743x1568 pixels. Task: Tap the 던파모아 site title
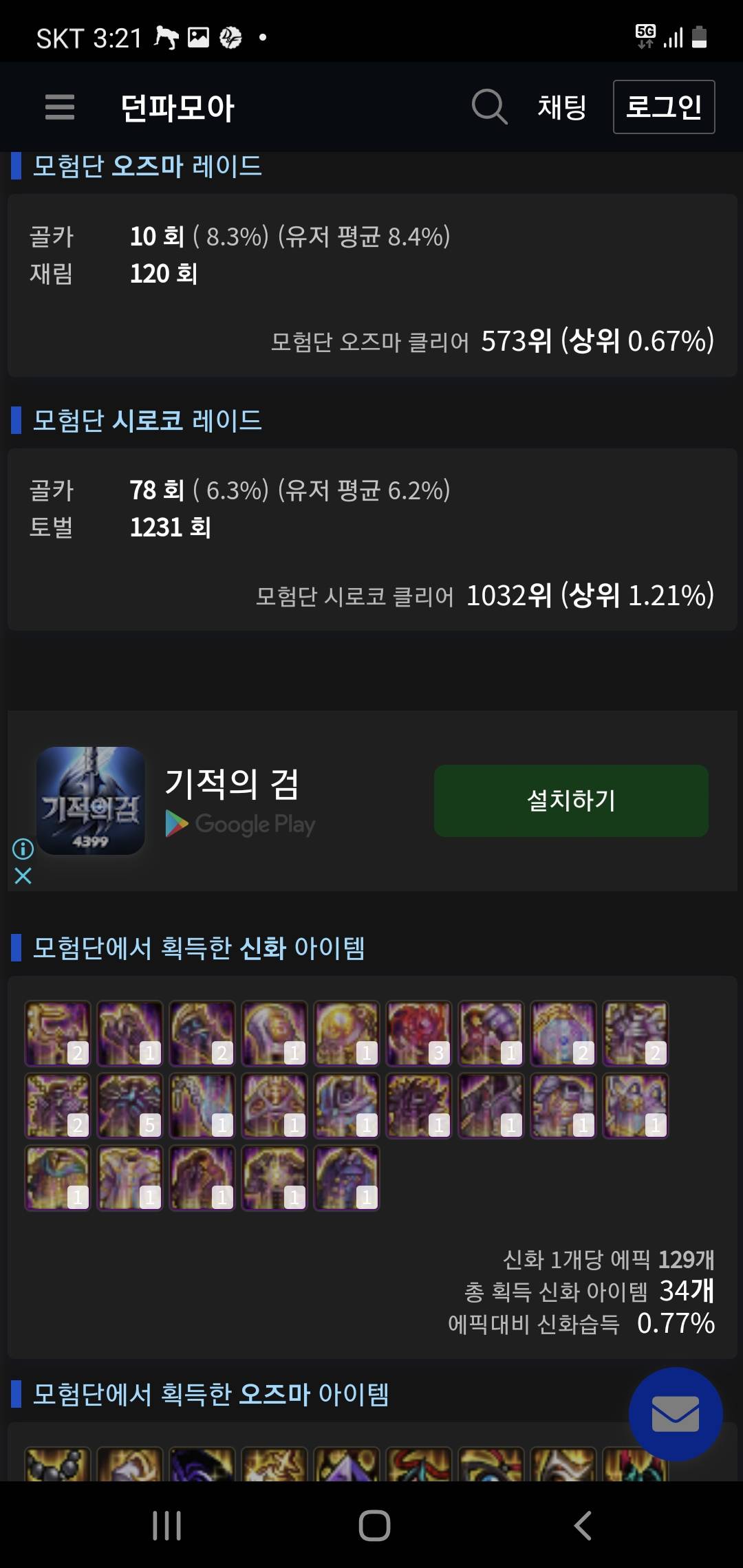[x=177, y=108]
